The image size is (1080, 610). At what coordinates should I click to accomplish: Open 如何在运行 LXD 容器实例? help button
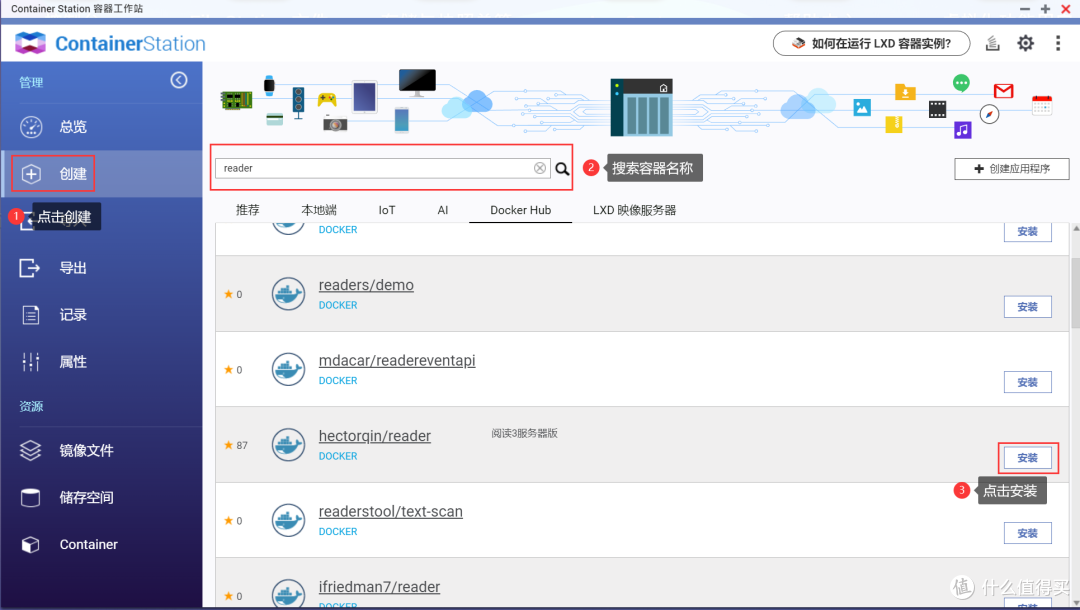coord(871,43)
